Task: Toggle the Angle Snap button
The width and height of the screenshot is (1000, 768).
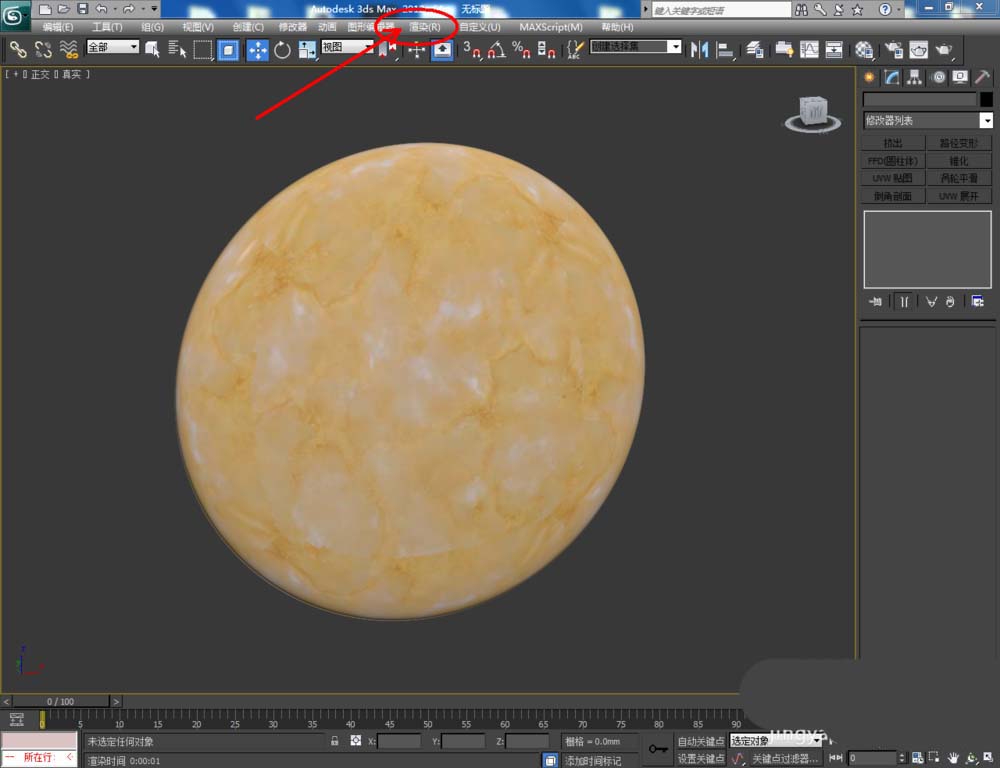Action: tap(497, 50)
